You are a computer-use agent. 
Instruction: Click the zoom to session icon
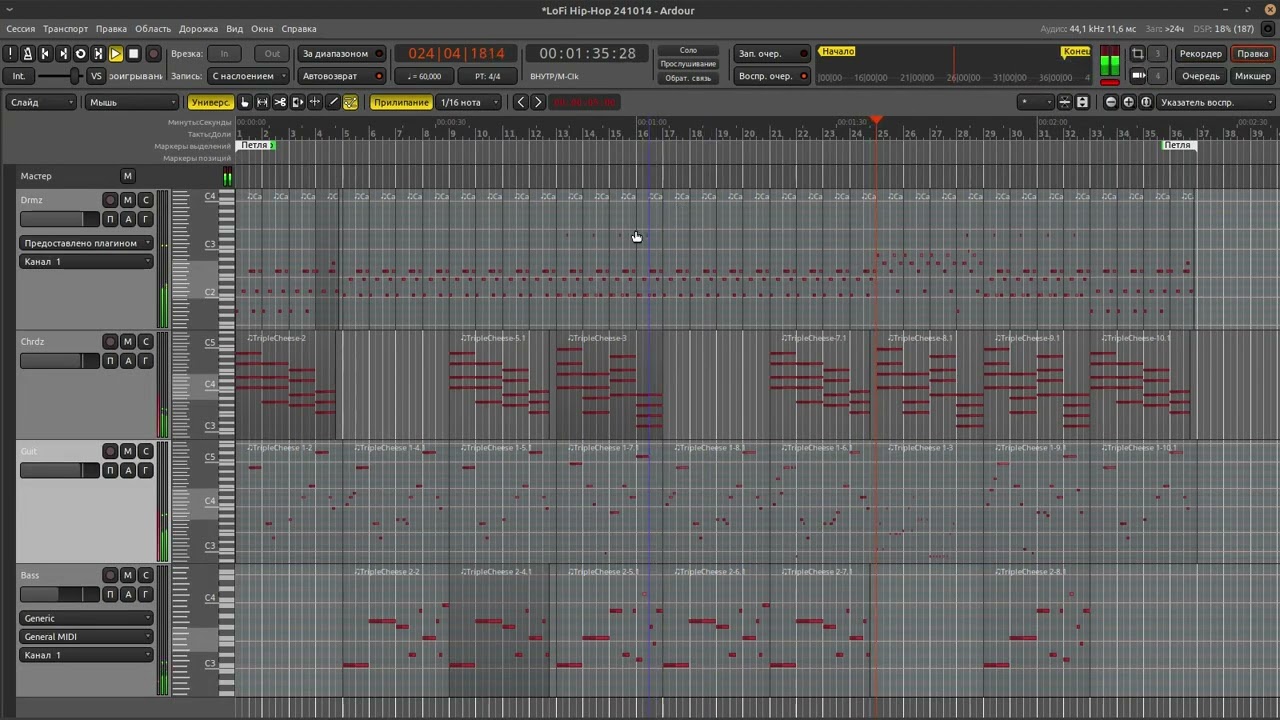click(x=1146, y=102)
